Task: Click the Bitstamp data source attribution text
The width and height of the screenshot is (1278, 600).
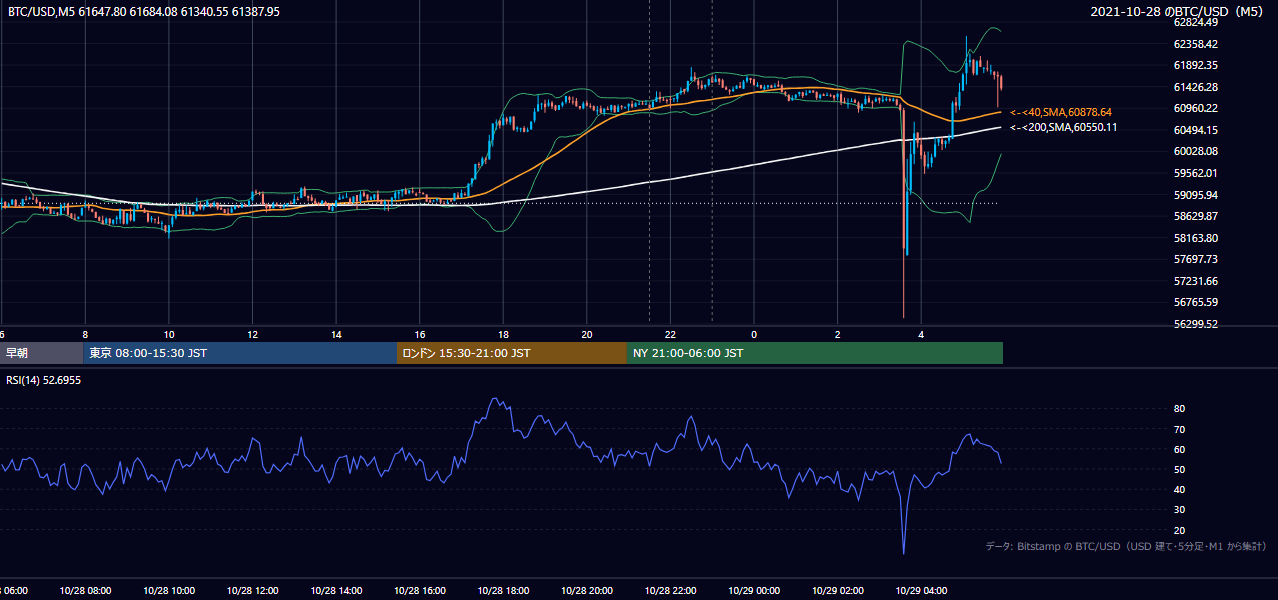Action: pyautogui.click(x=1126, y=546)
